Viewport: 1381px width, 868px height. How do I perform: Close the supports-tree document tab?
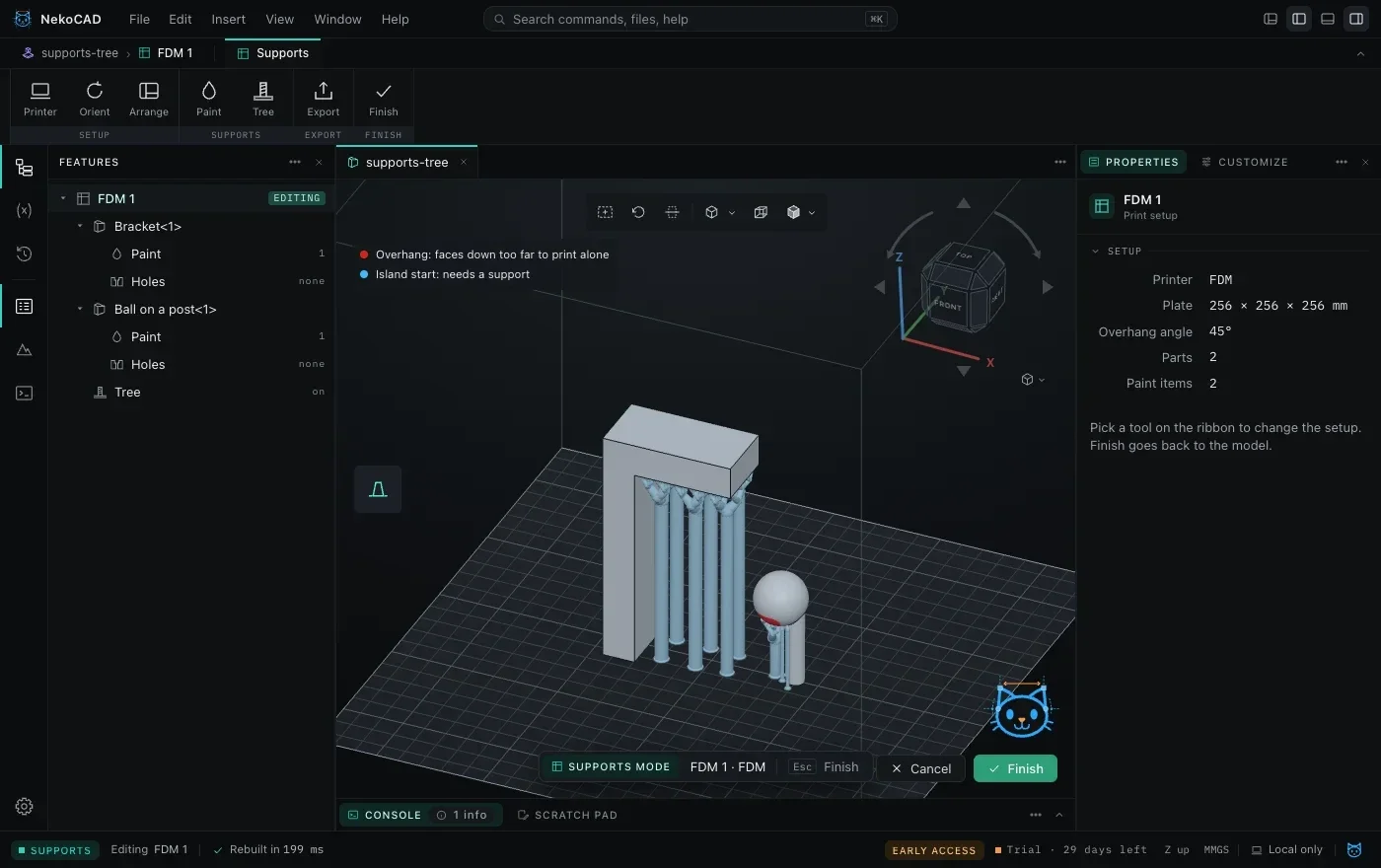(x=463, y=162)
